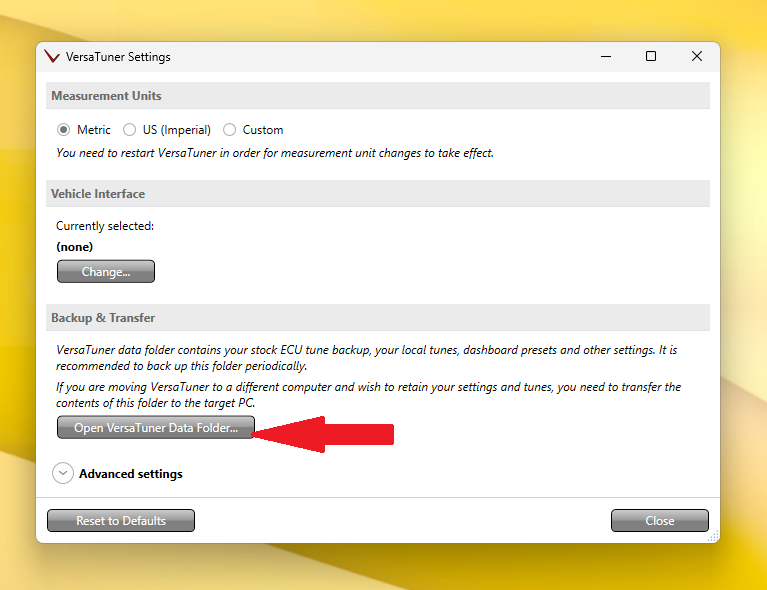
Task: Click the VersaTuner logo icon in the title bar
Action: pyautogui.click(x=52, y=57)
